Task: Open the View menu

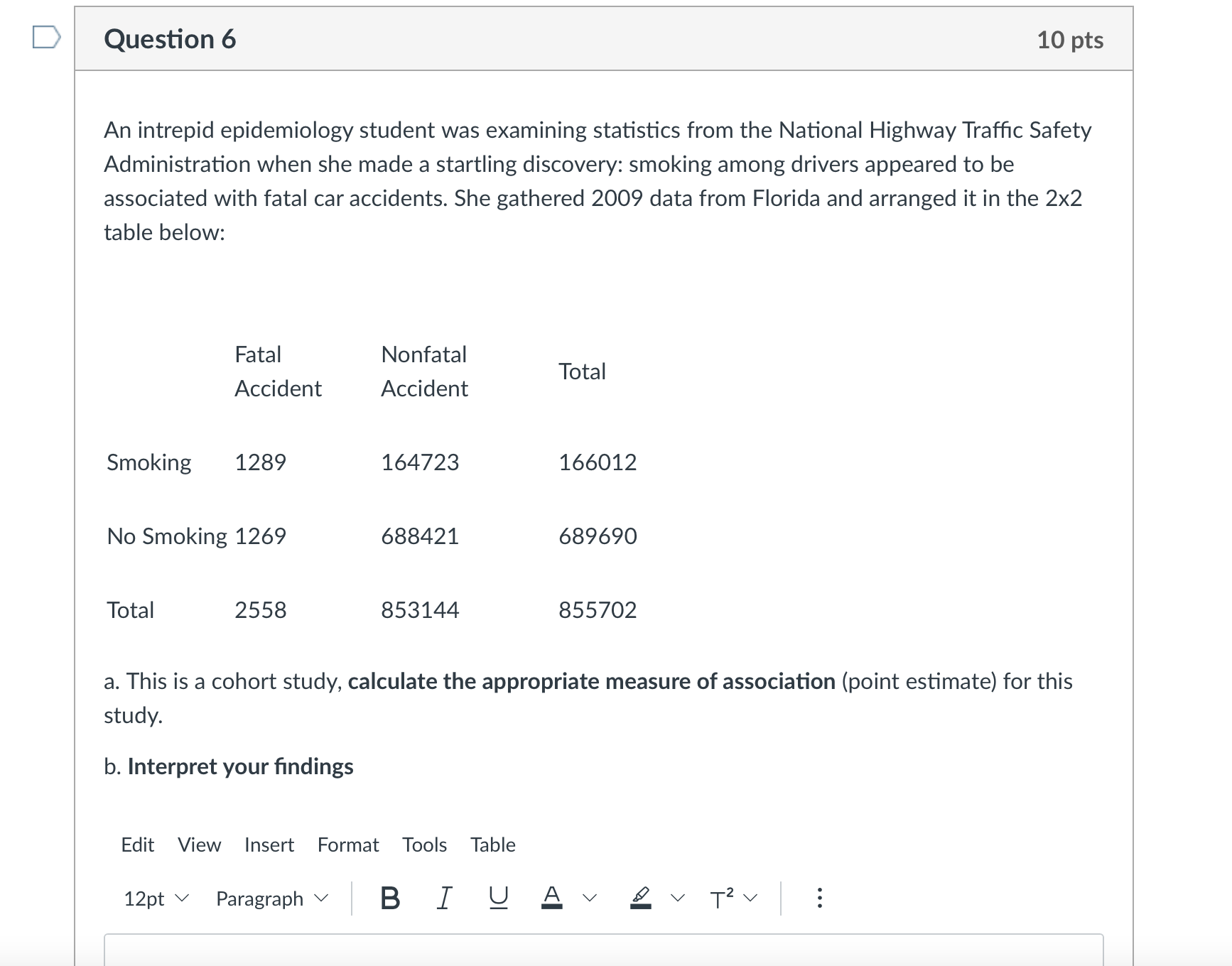Action: (x=199, y=845)
